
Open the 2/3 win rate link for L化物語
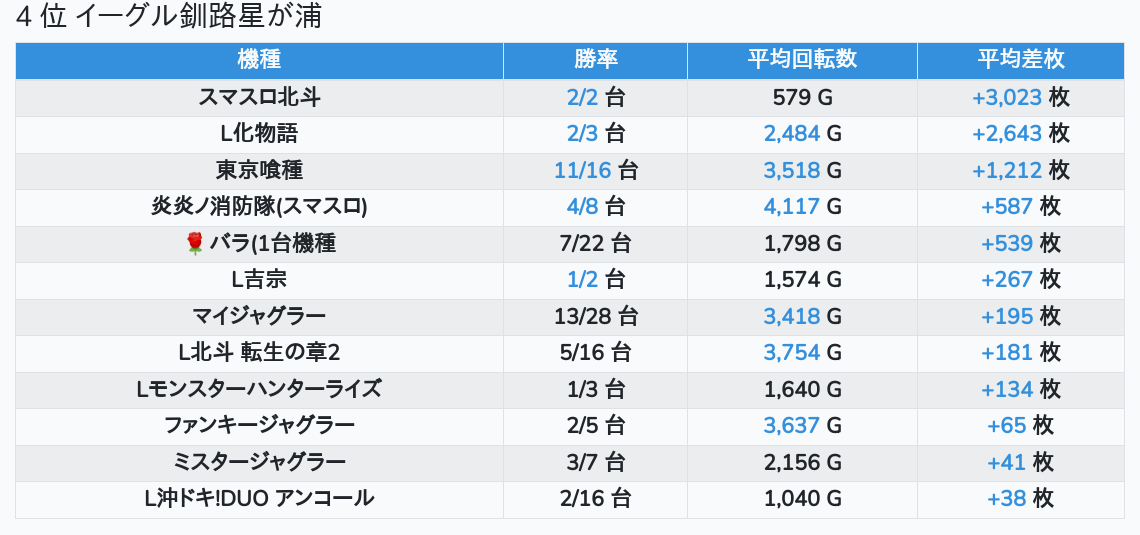(x=581, y=134)
